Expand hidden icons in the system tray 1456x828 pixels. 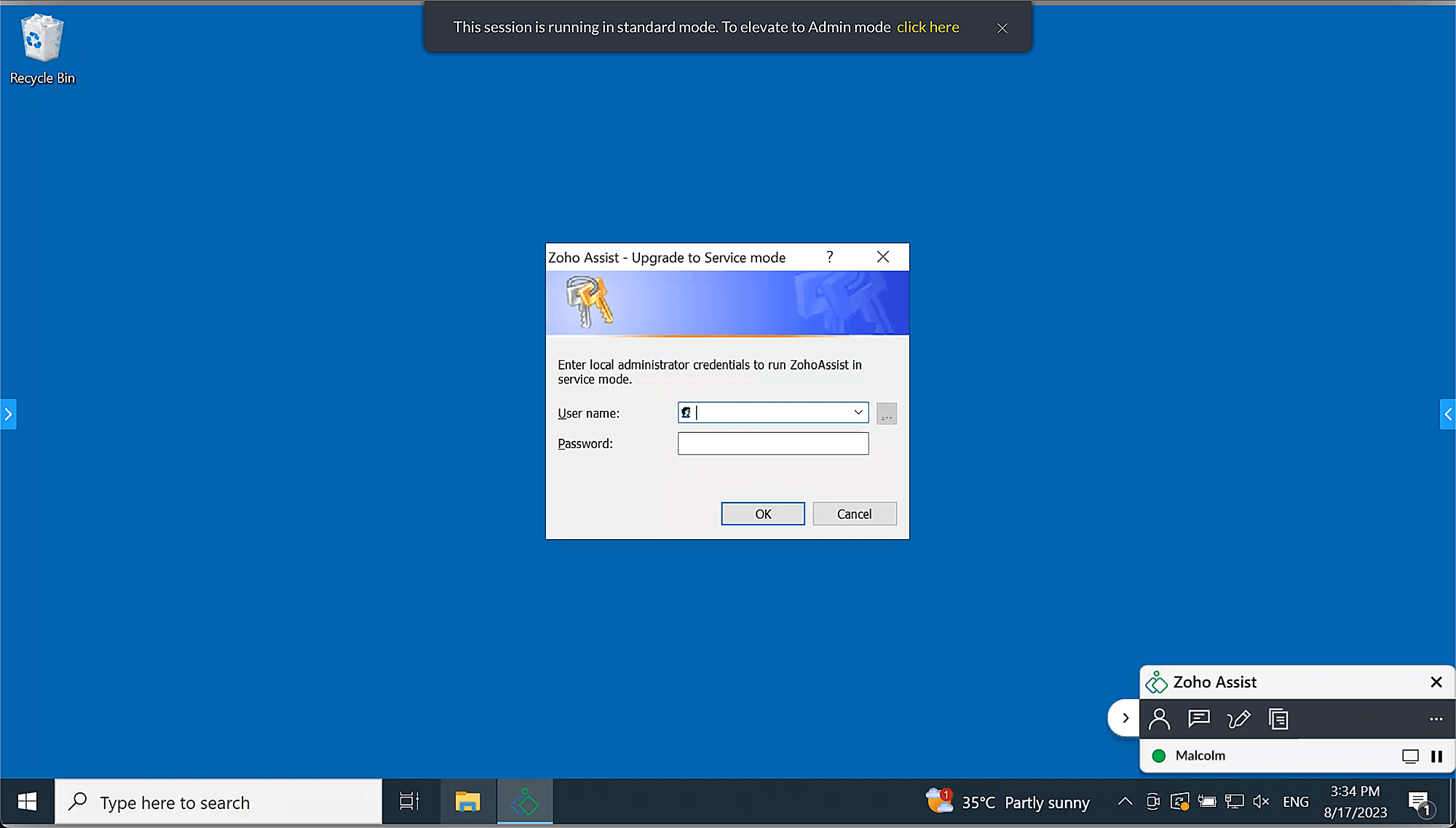(x=1124, y=801)
